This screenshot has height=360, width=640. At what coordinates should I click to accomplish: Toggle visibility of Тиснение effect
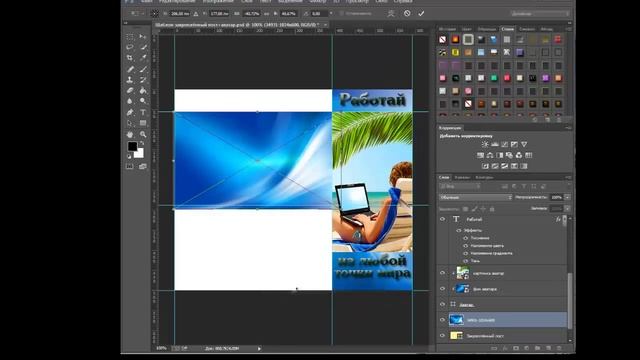point(465,238)
